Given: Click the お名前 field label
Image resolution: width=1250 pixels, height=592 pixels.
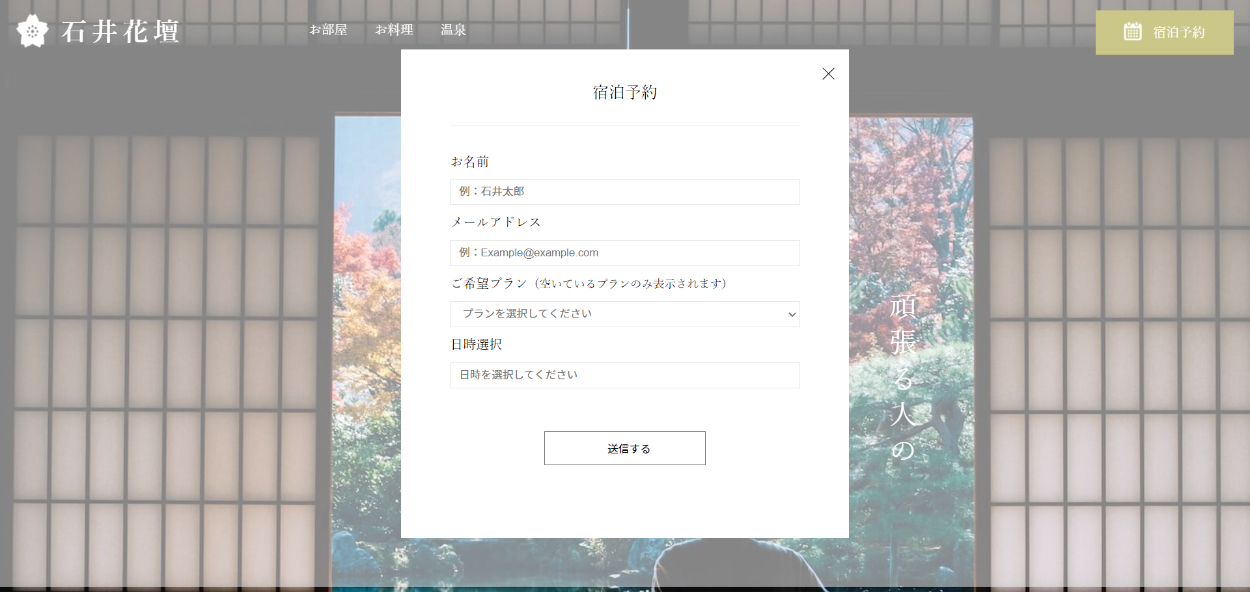Looking at the screenshot, I should coord(470,162).
